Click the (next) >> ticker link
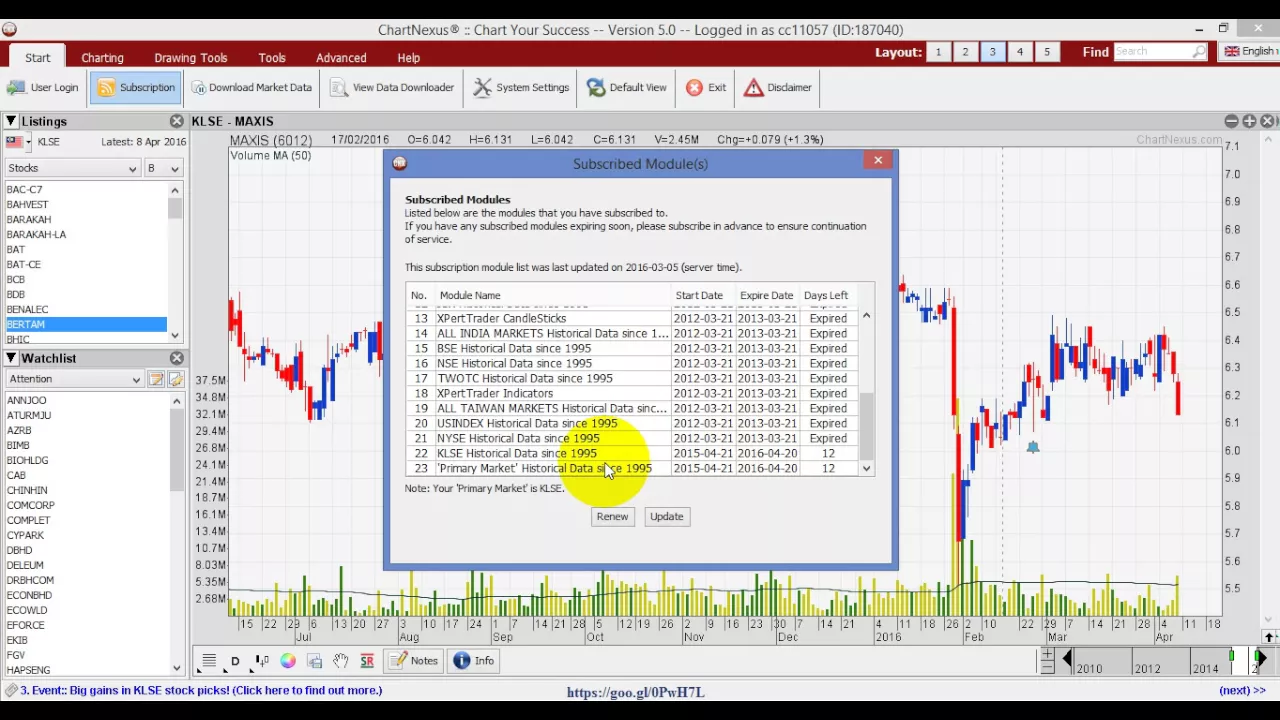 click(x=1242, y=690)
